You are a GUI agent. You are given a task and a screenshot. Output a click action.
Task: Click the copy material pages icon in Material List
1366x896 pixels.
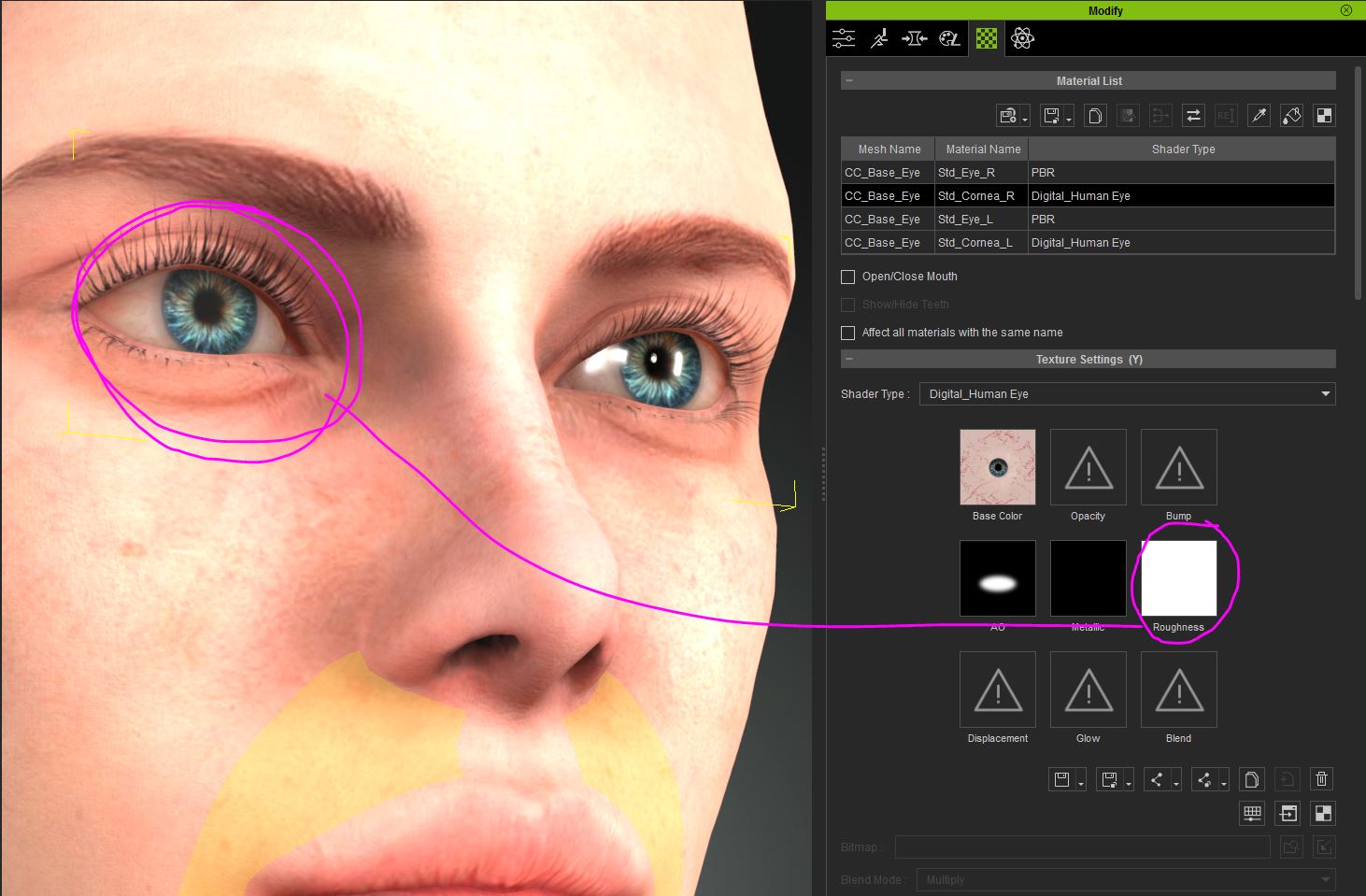pos(1095,116)
